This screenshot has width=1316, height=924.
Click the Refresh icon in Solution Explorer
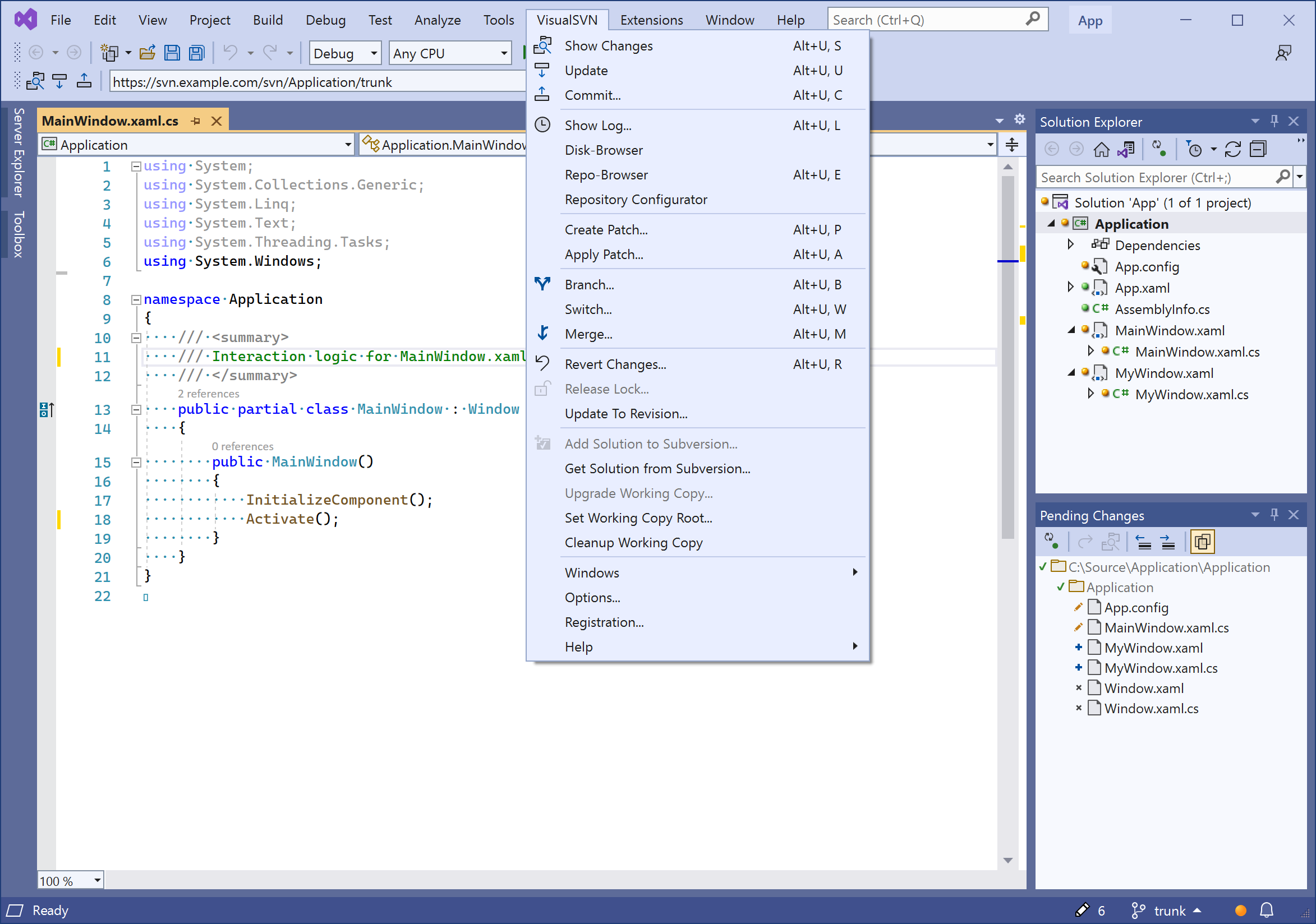(1233, 149)
